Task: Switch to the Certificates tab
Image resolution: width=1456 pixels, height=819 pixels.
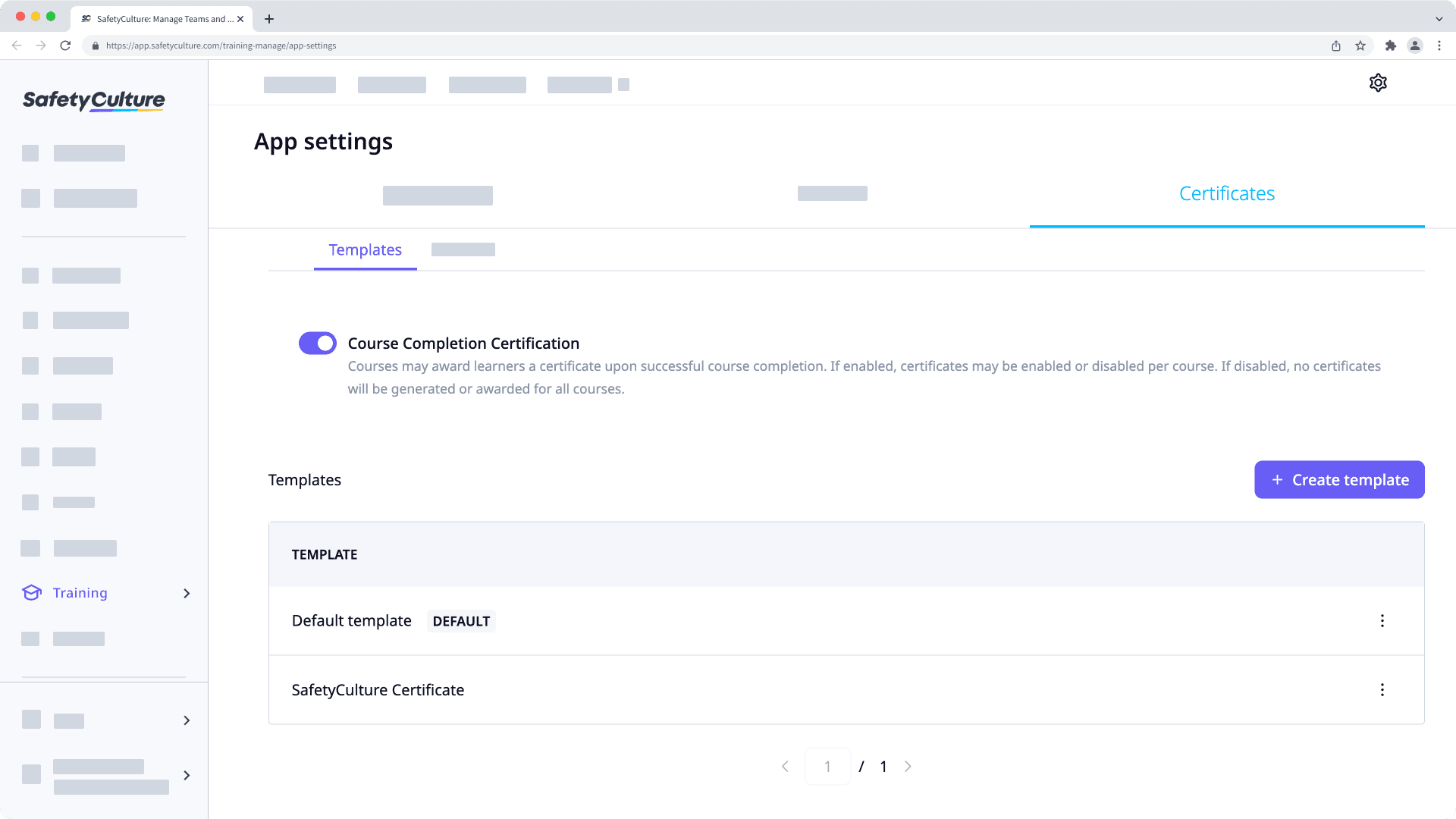Action: [x=1226, y=194]
